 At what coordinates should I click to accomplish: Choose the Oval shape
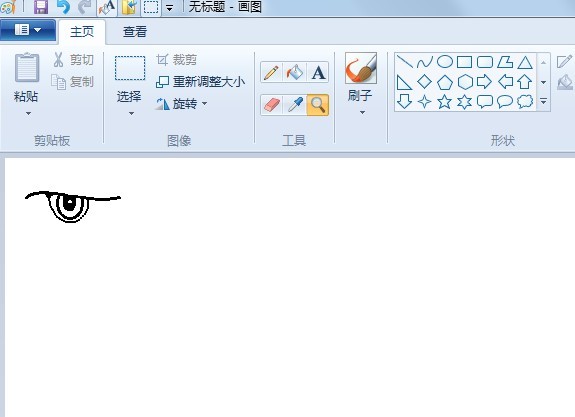coord(444,62)
